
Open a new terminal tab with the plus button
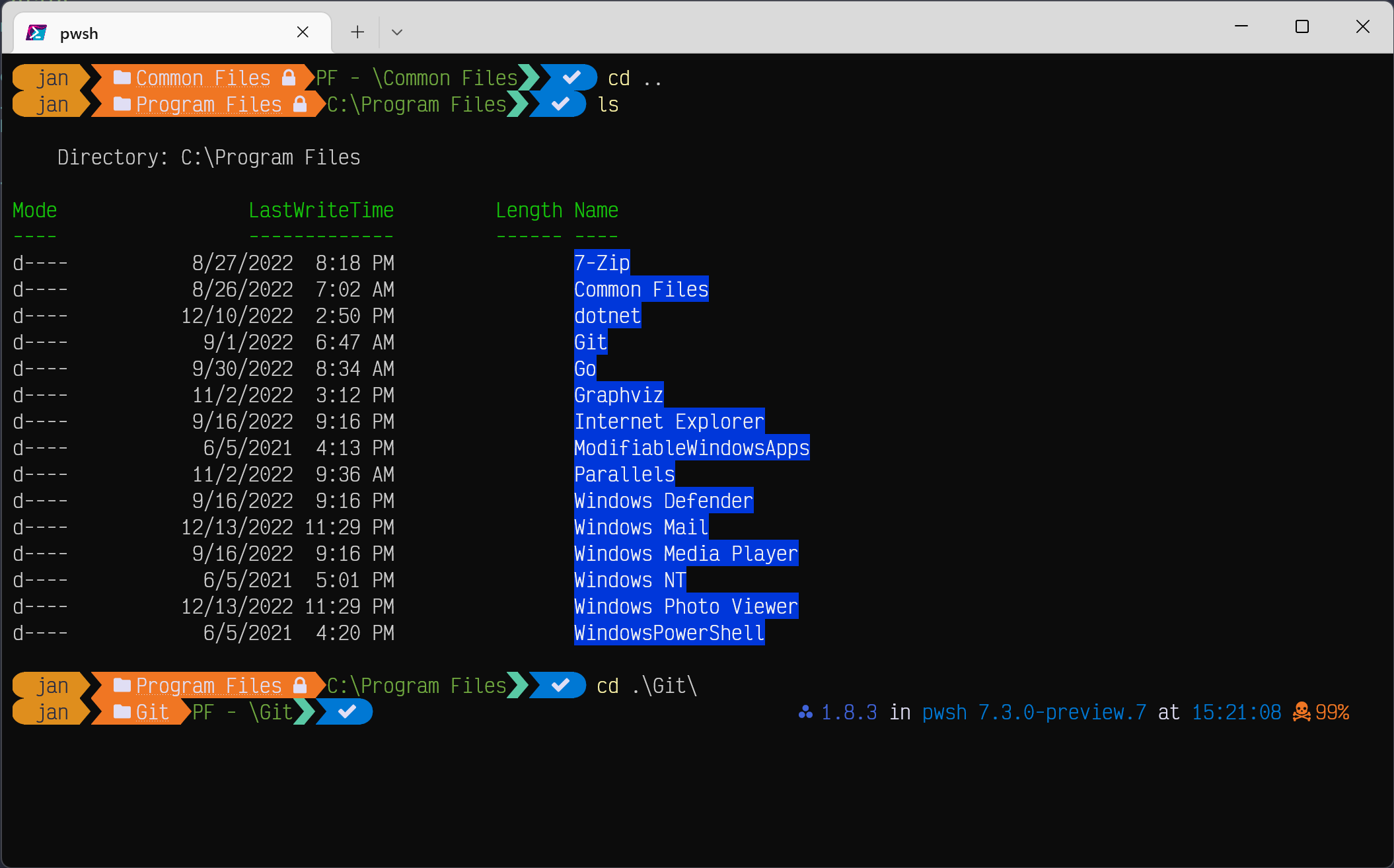(357, 32)
